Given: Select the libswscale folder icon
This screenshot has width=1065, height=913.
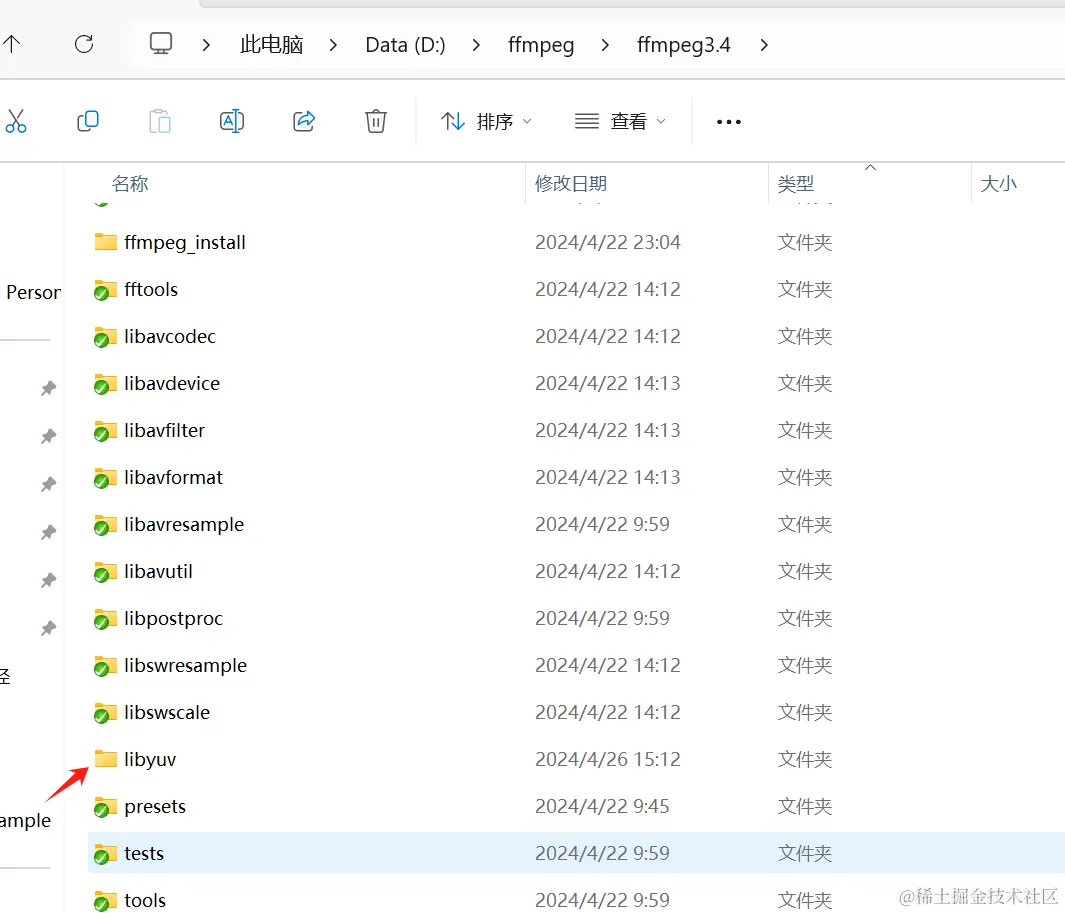Looking at the screenshot, I should pyautogui.click(x=105, y=712).
